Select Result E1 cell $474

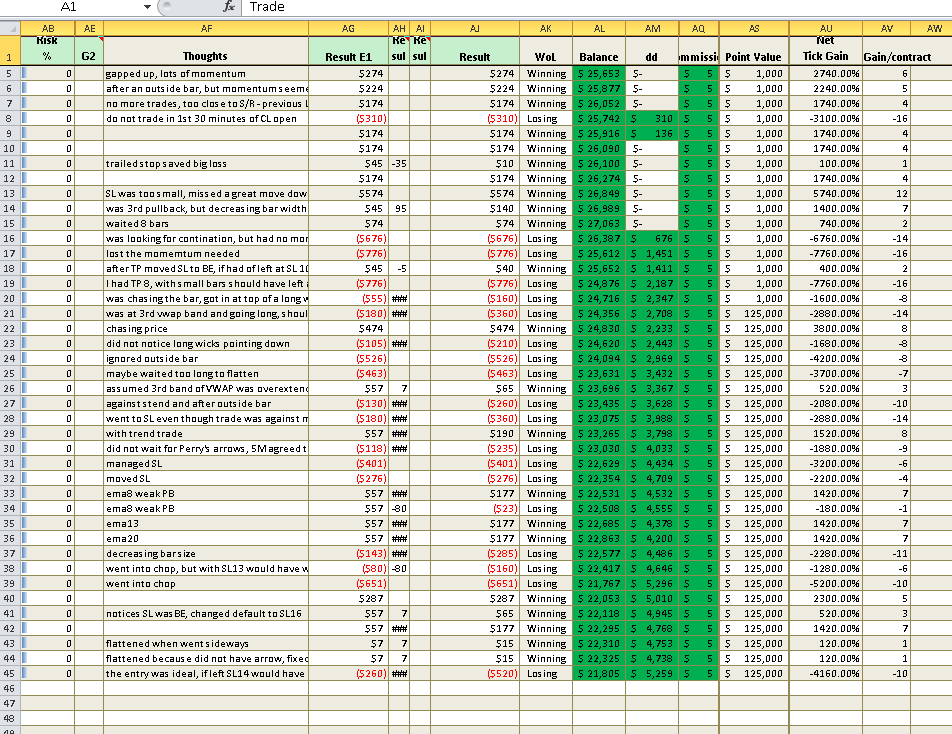[348, 328]
